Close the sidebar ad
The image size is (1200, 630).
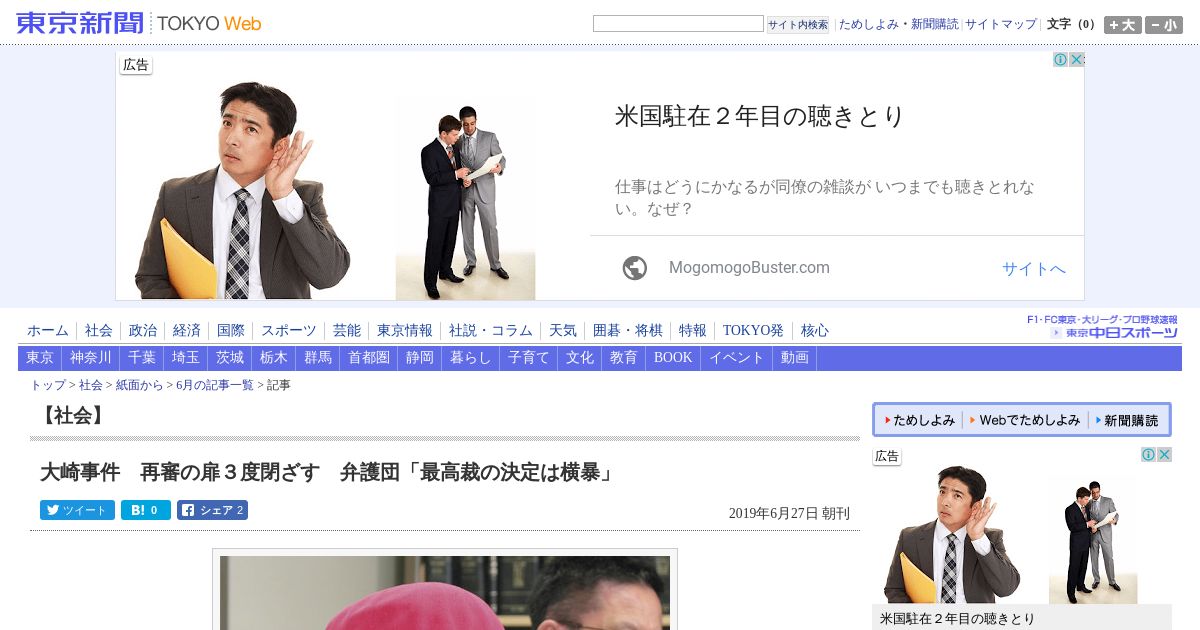pos(1165,455)
